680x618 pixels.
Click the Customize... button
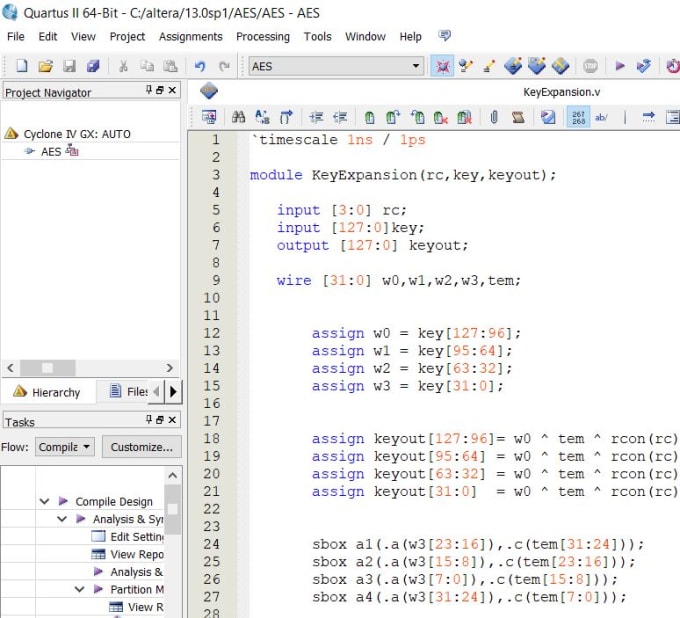coord(142,447)
